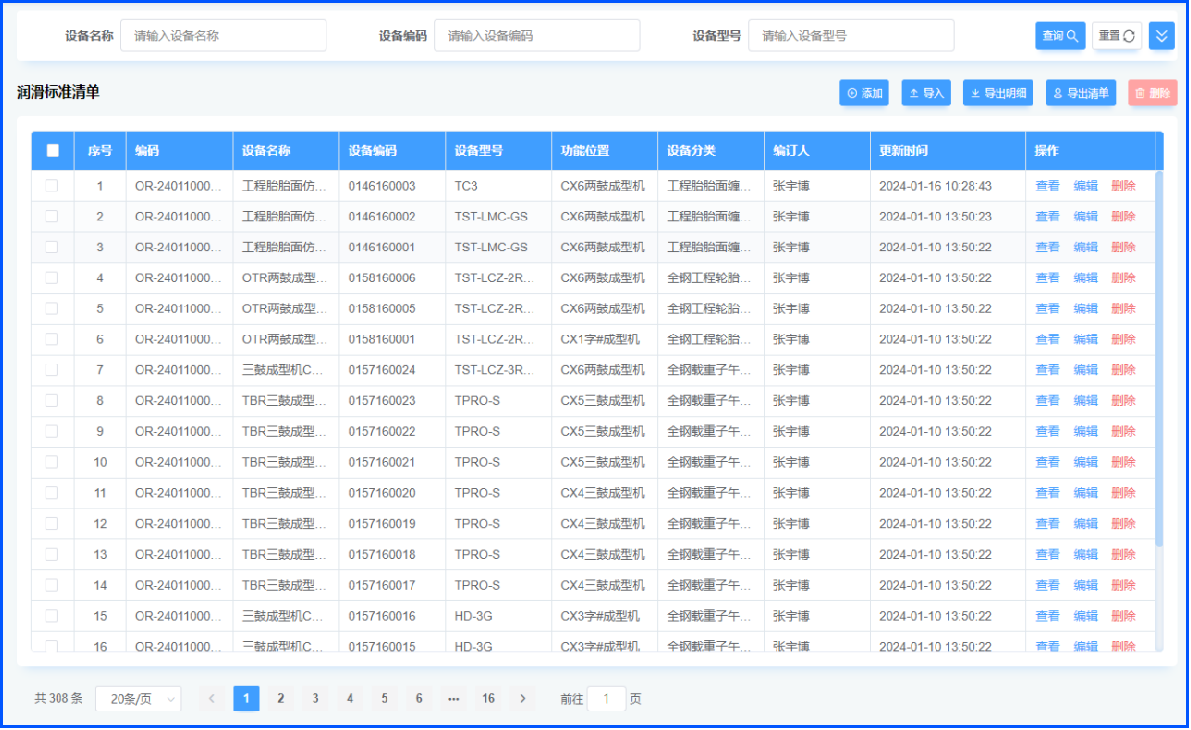Click the 功能位置 column header
The height and width of the screenshot is (730, 1191).
(x=604, y=150)
